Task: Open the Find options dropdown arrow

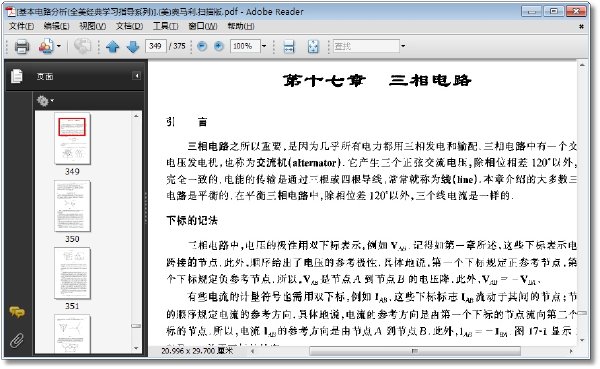Action: (x=403, y=46)
